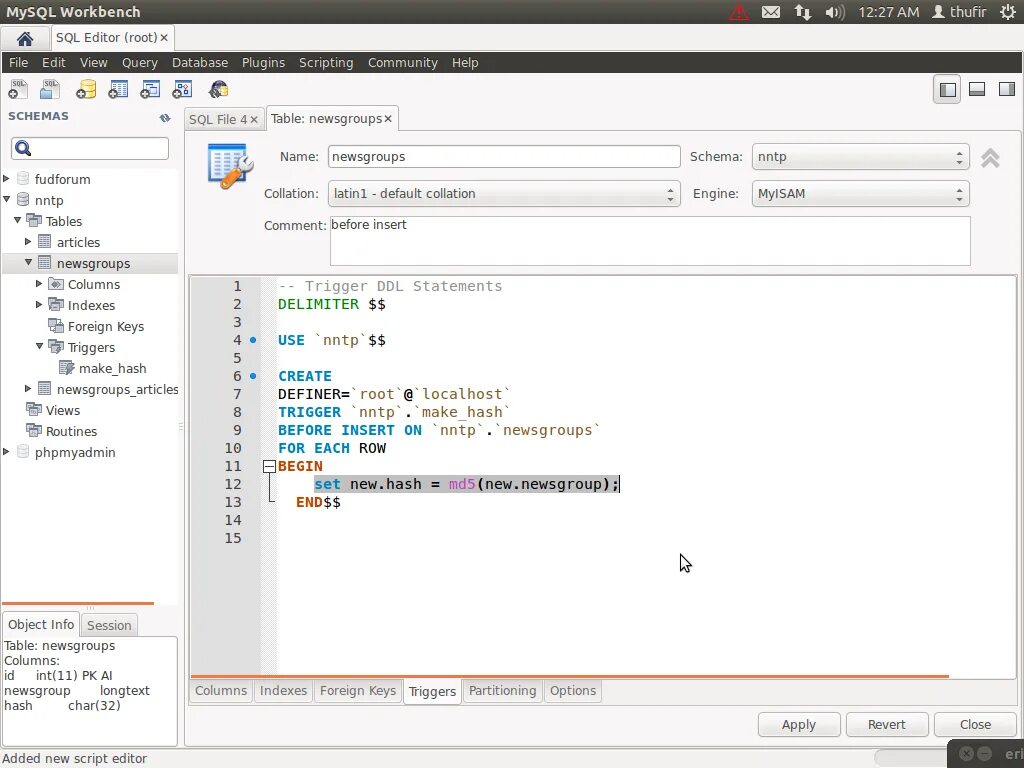
Task: Close the Table: newsgroups tab
Action: [388, 119]
